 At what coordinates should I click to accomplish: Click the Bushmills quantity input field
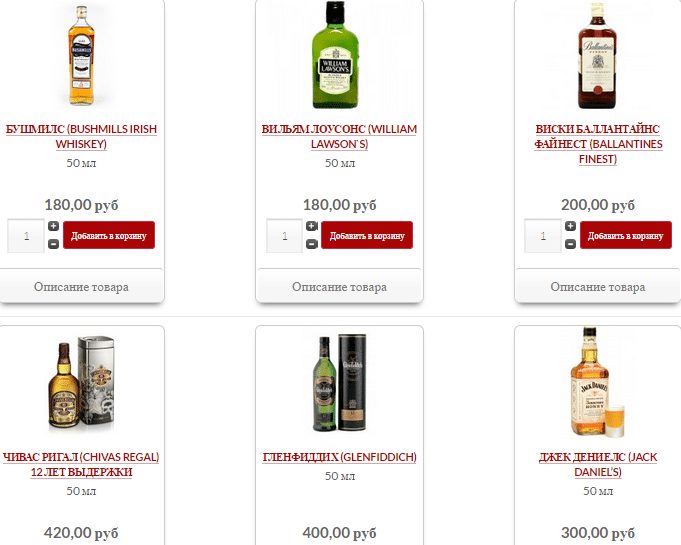pyautogui.click(x=26, y=236)
